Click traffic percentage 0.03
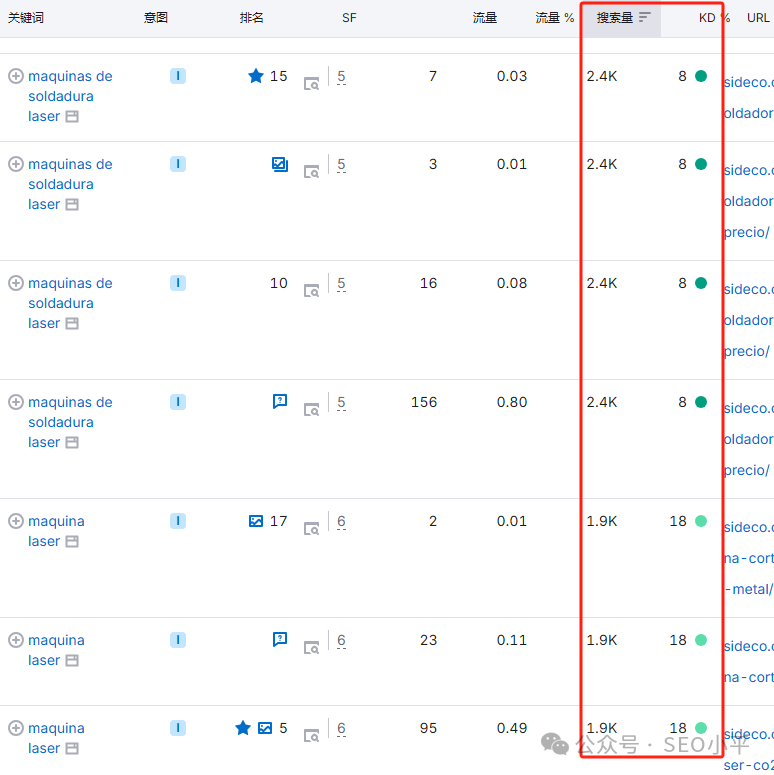Screen dimensions: 774x775 tap(512, 76)
